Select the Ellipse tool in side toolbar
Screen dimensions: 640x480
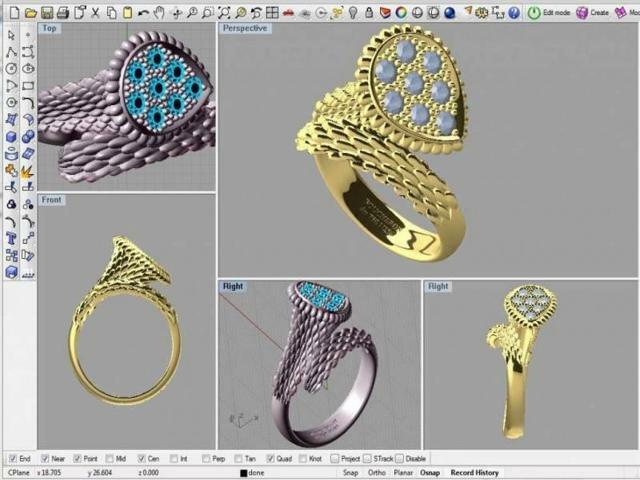[28, 69]
